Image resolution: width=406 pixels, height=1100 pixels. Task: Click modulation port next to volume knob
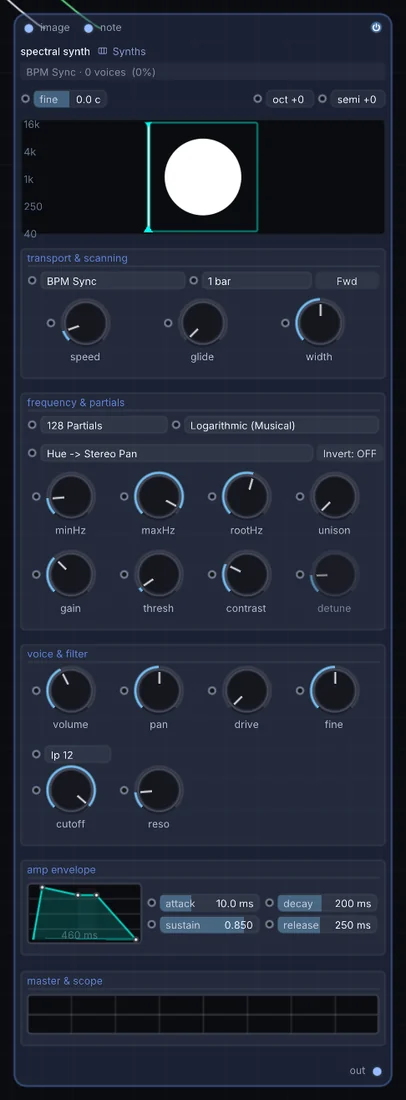click(36, 690)
